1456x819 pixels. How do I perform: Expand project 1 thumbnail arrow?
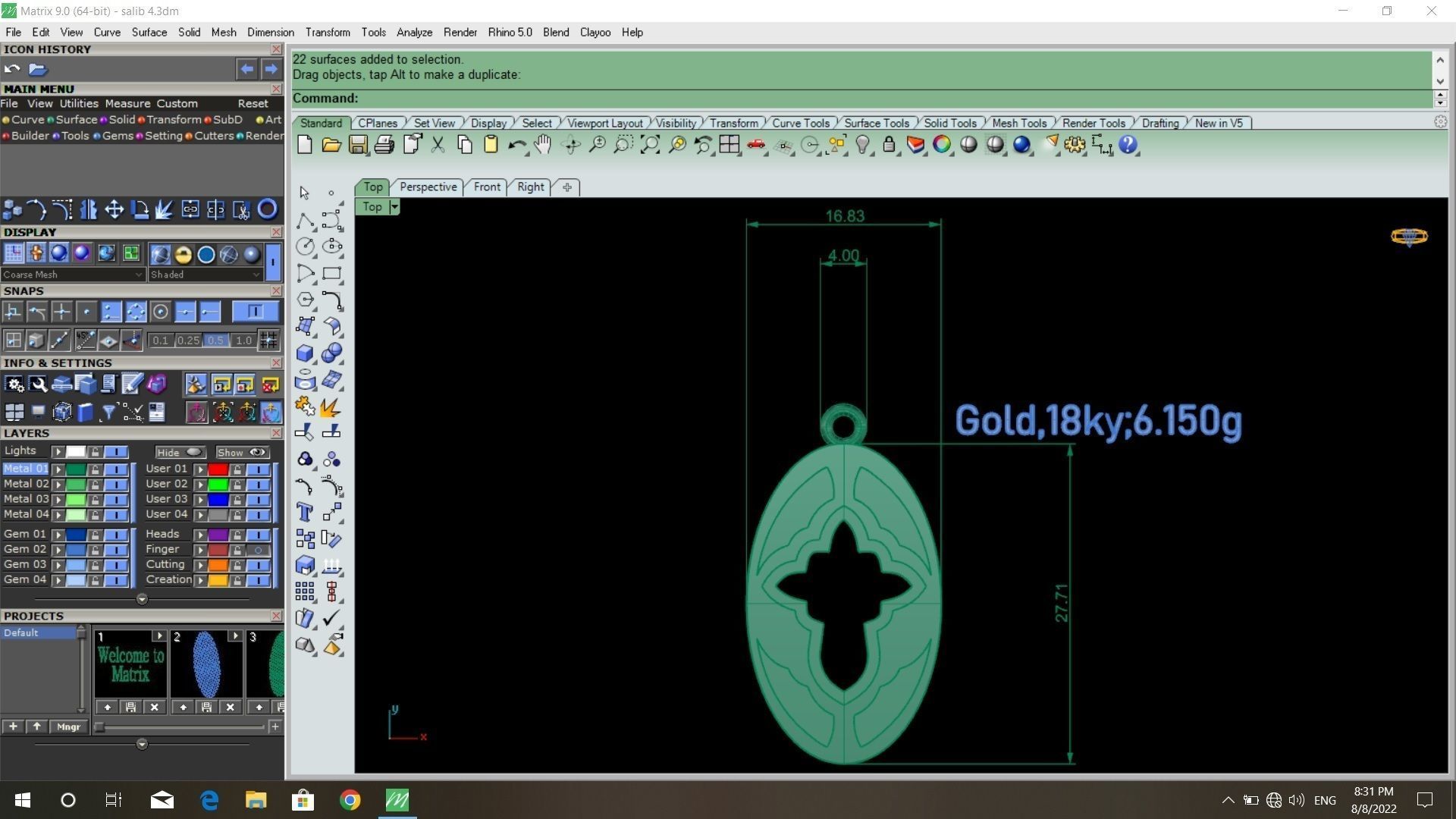[158, 635]
